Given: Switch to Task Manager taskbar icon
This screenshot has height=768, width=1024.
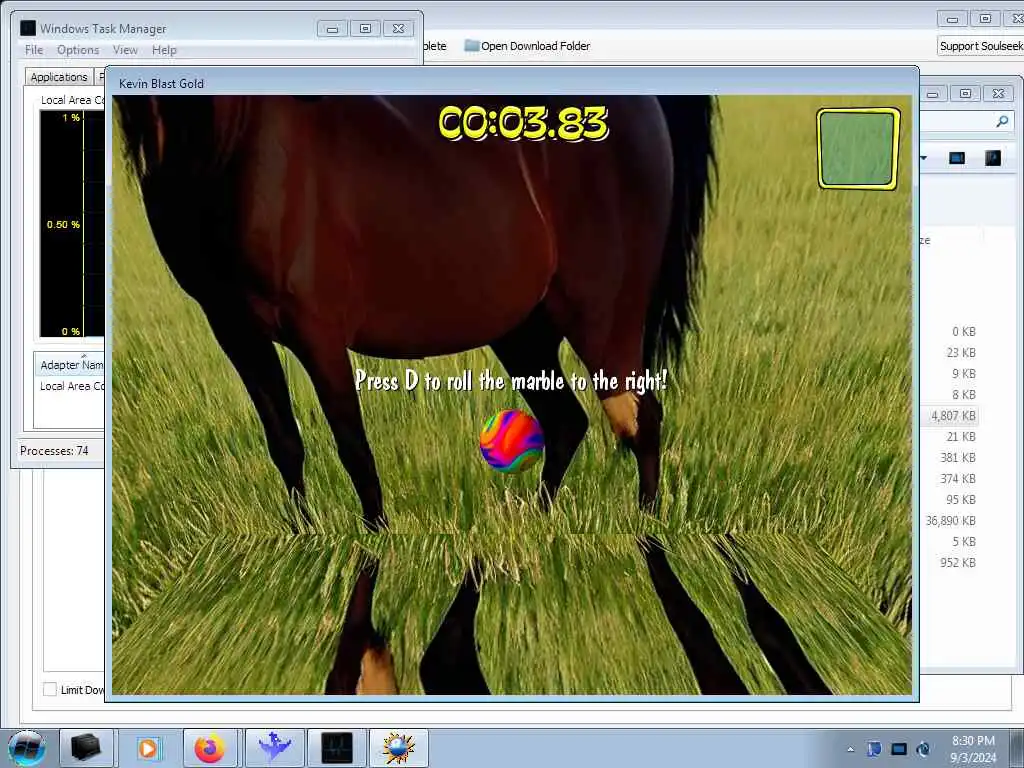Looking at the screenshot, I should pos(337,748).
